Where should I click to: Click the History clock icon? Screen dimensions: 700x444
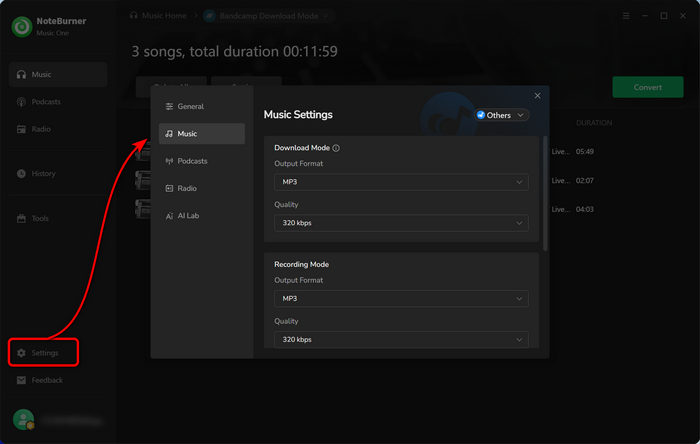[x=21, y=173]
